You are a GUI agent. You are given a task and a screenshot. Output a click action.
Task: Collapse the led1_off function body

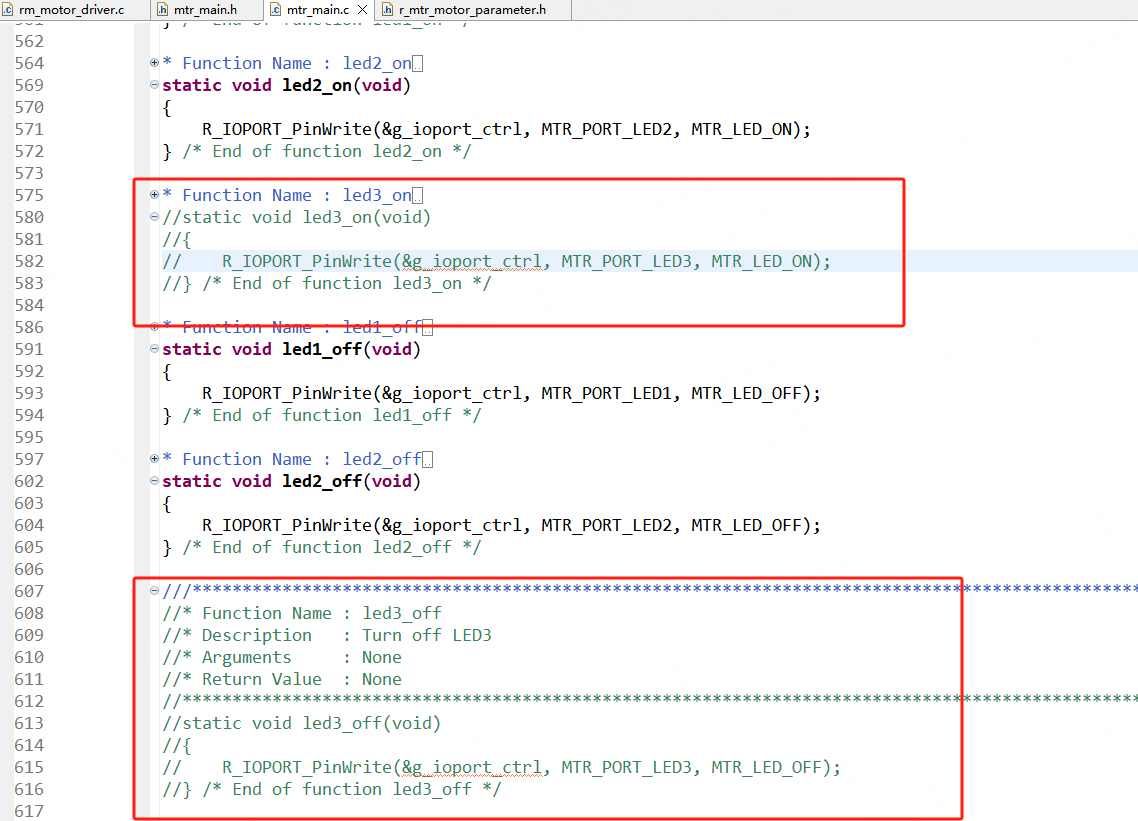(x=154, y=349)
